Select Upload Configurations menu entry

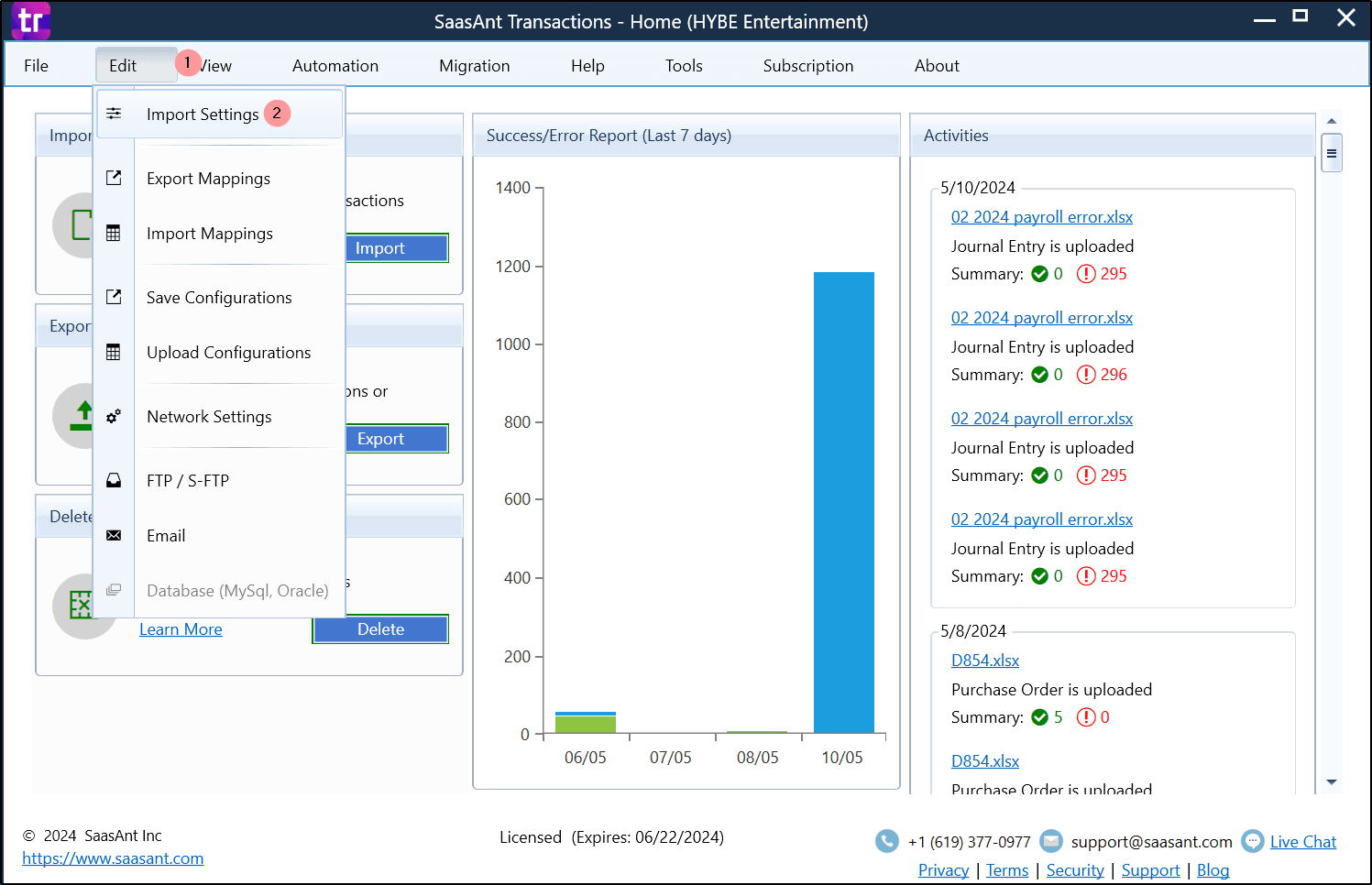click(220, 352)
